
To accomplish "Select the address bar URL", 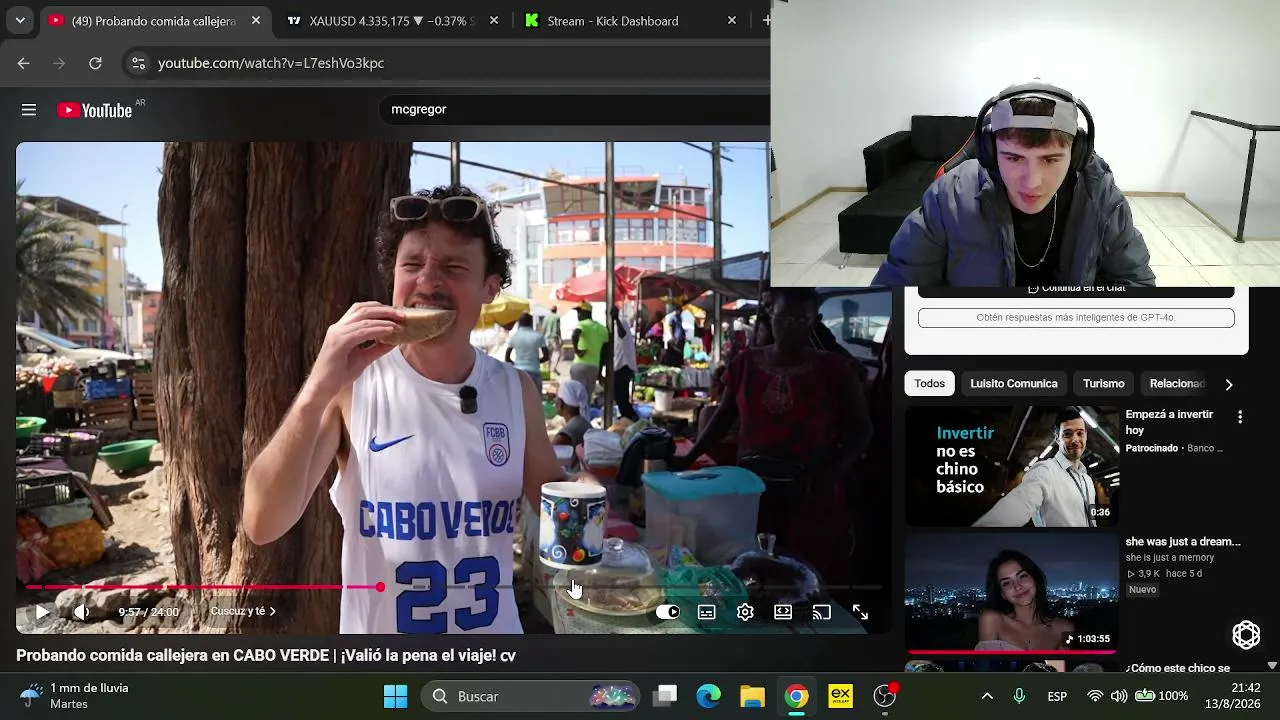I will click(271, 63).
